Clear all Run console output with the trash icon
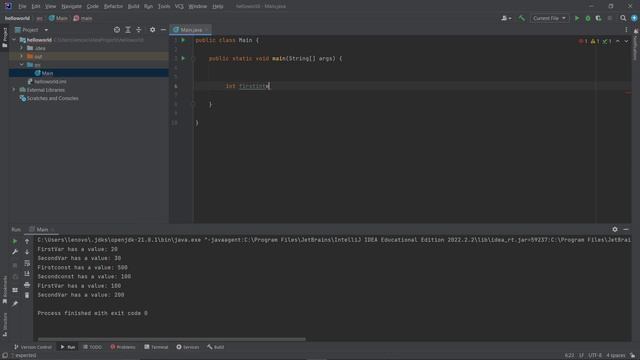 click(27, 295)
